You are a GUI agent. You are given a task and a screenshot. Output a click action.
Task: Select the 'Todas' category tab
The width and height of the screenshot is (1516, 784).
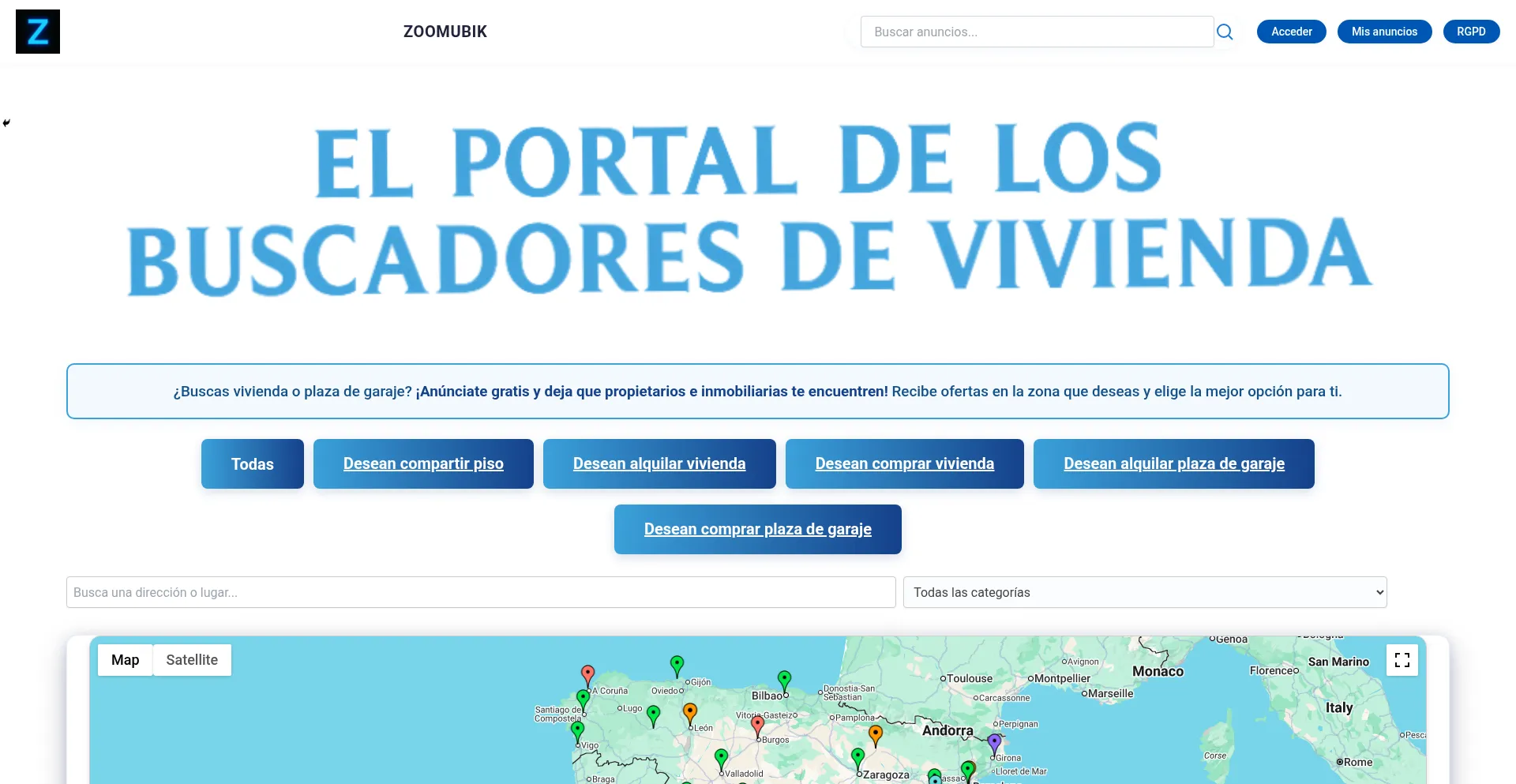[x=252, y=464]
